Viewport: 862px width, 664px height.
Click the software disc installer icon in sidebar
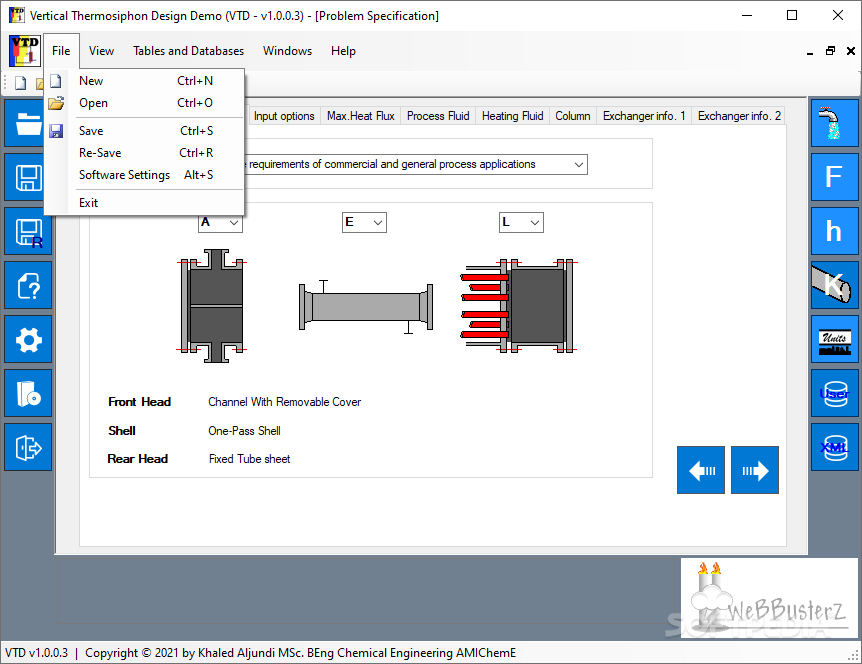[x=28, y=393]
